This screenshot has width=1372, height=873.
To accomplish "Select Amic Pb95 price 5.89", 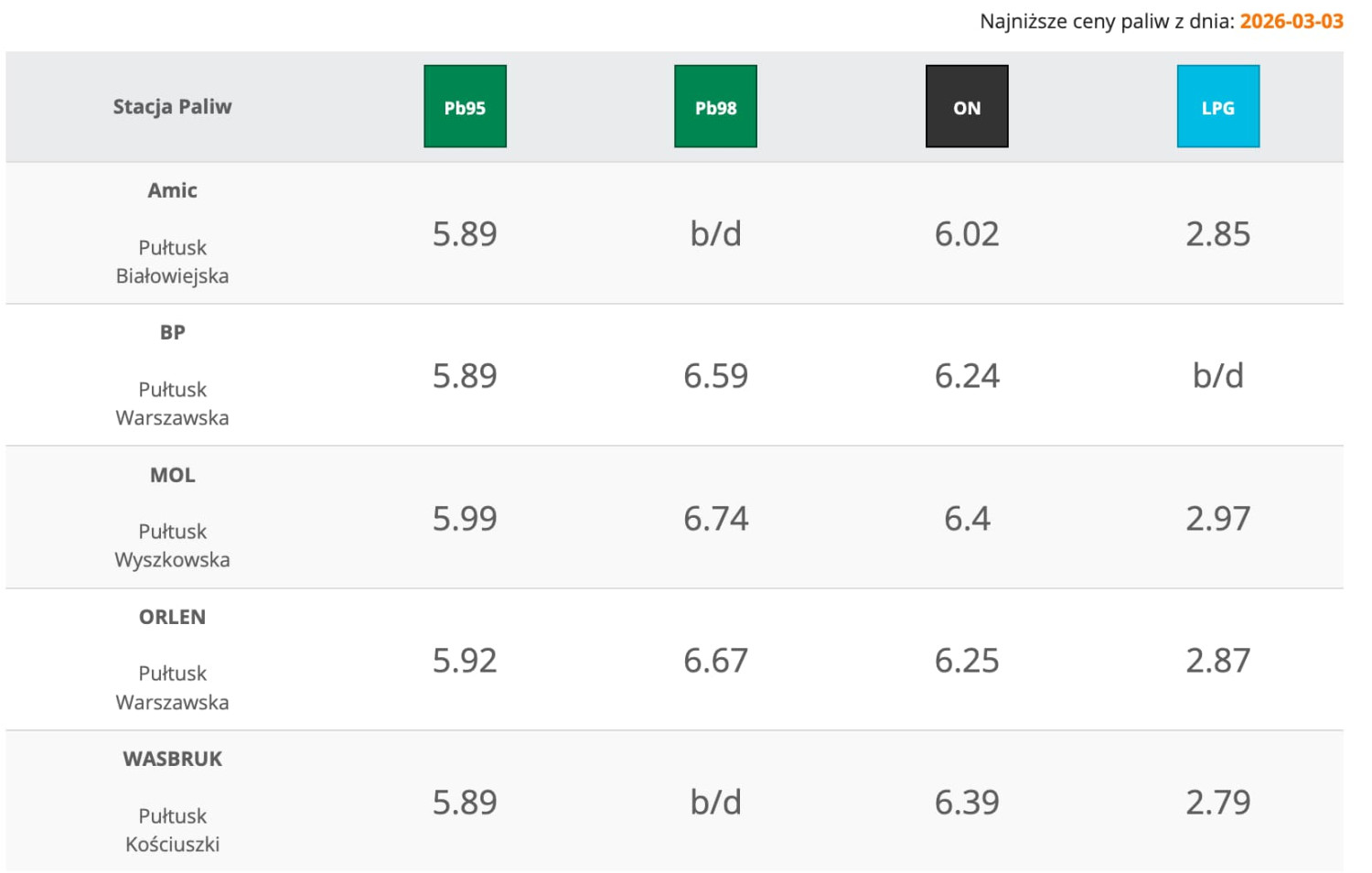I will (x=465, y=234).
